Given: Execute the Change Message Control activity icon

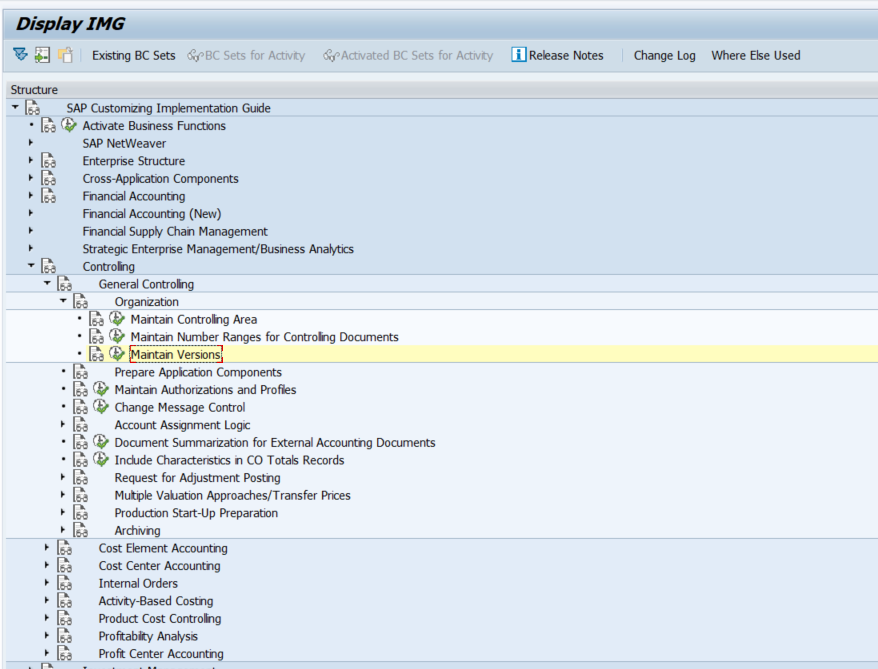Looking at the screenshot, I should [101, 406].
